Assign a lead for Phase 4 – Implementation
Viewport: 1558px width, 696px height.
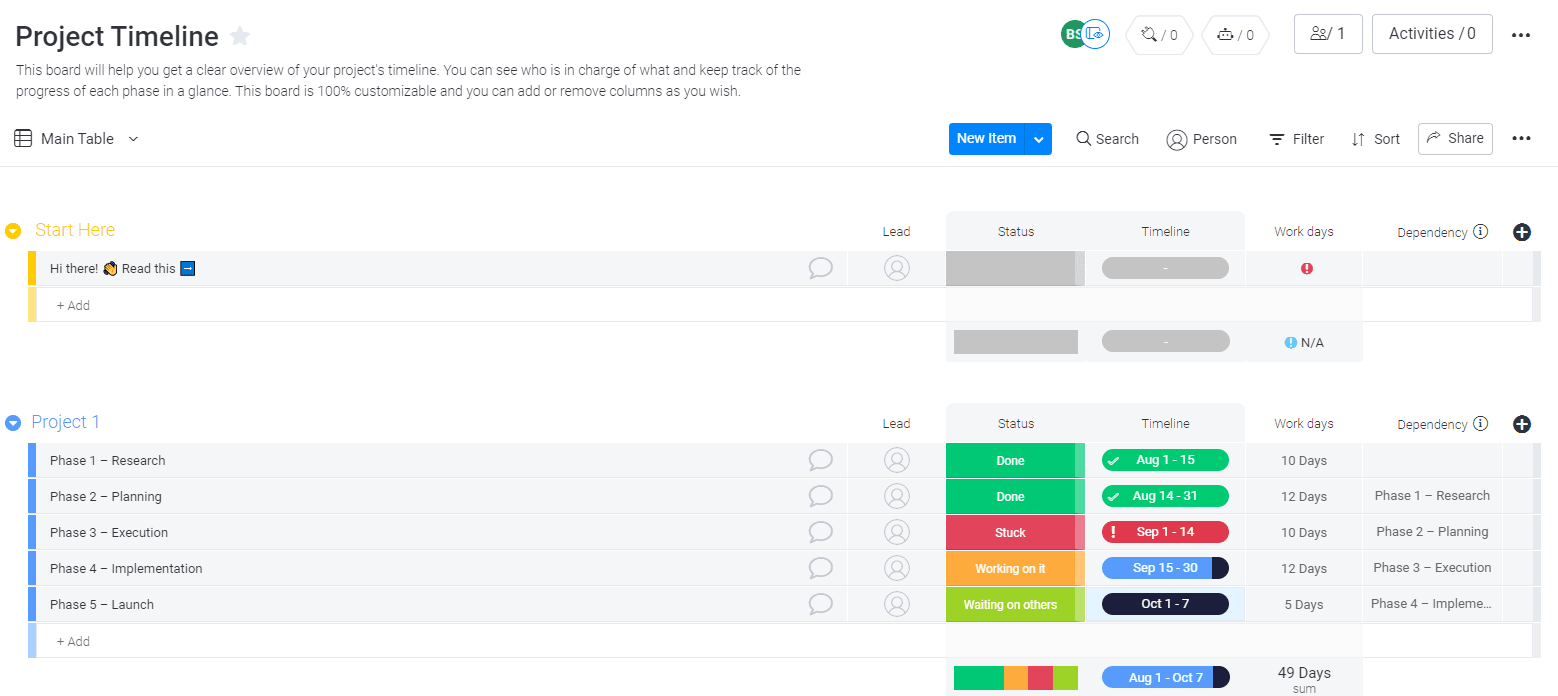897,568
